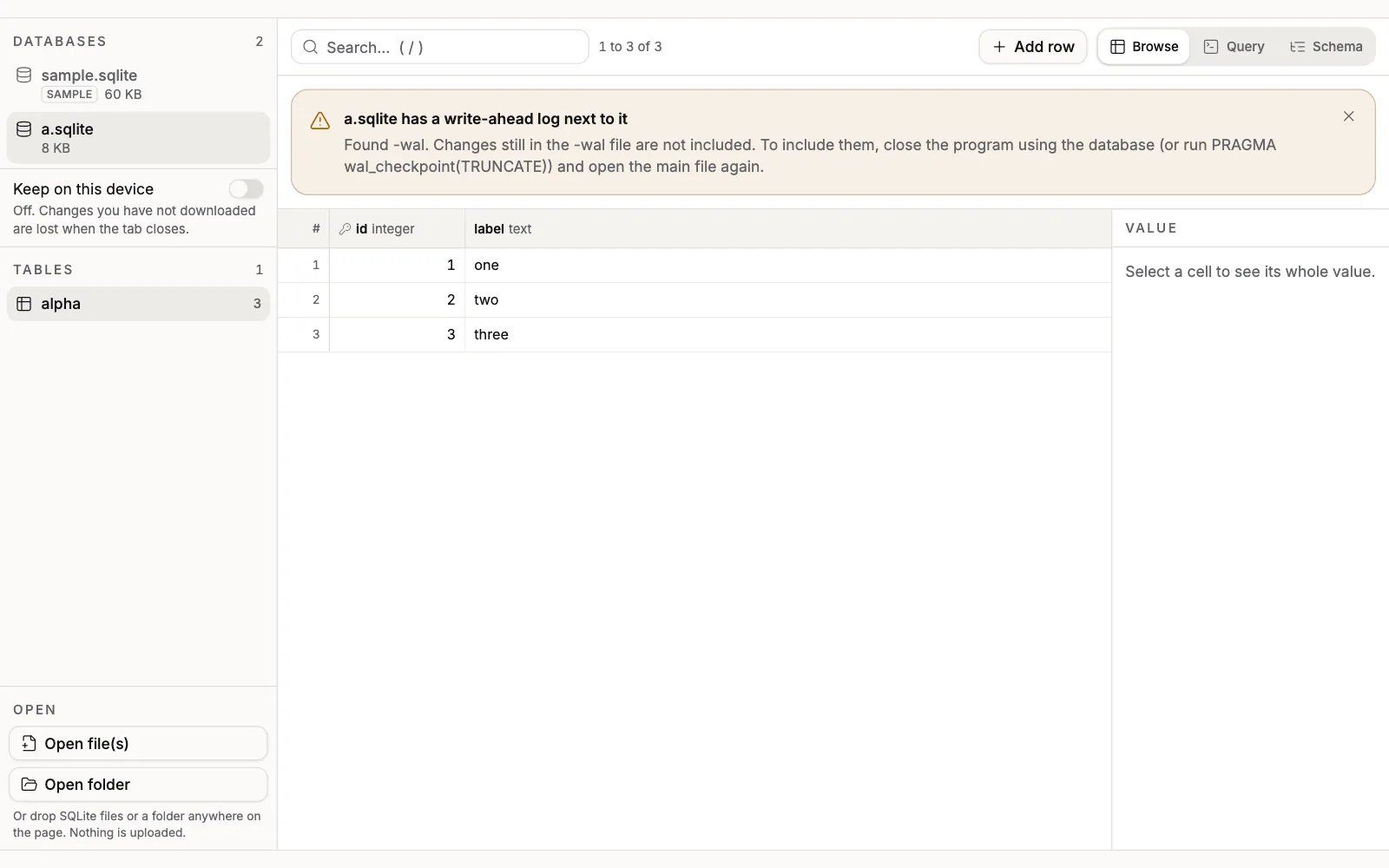1389x868 pixels.
Task: Click the DATABASES section heading
Action: [x=60, y=42]
